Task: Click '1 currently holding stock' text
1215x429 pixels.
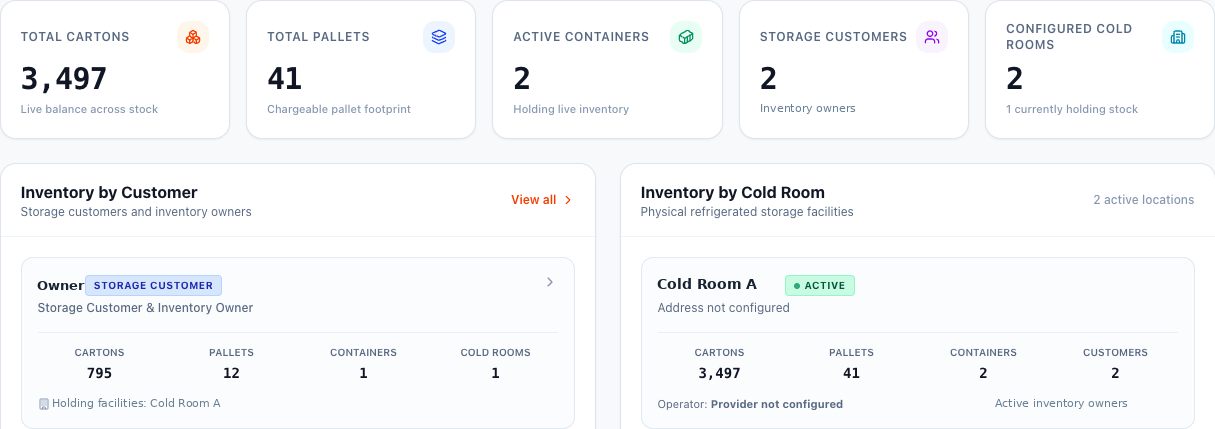Action: click(x=1072, y=109)
